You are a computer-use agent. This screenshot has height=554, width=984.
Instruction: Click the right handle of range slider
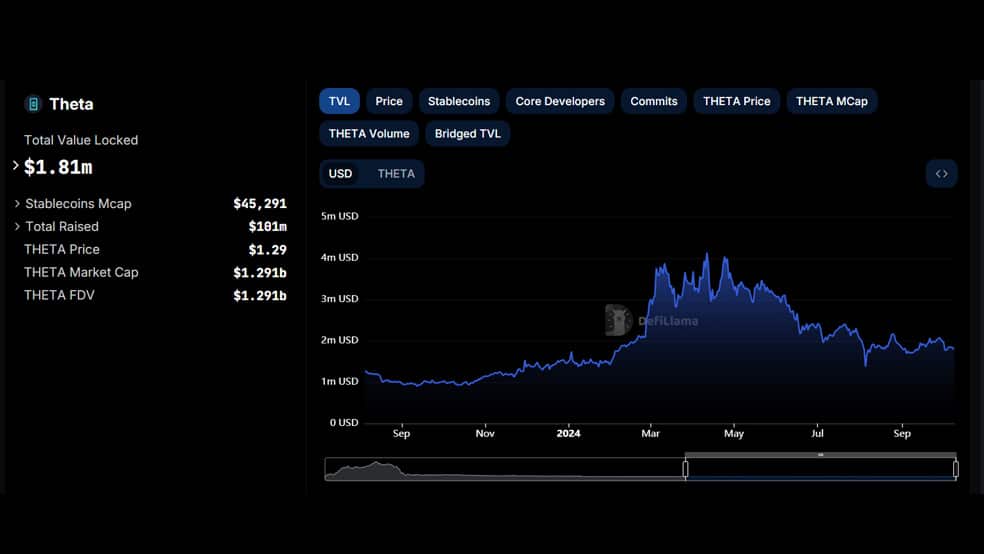coord(955,469)
